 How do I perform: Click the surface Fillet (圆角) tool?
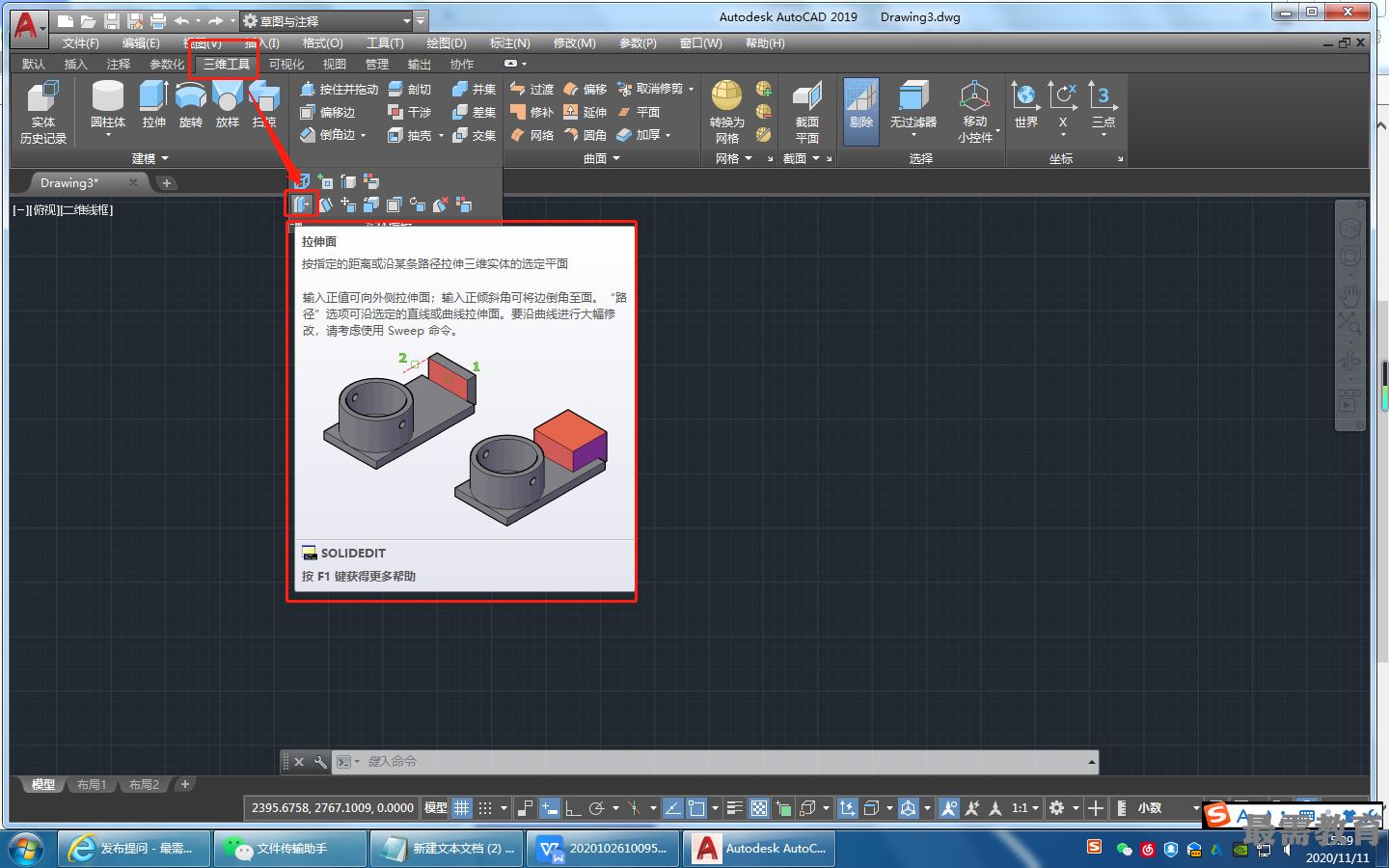(586, 135)
